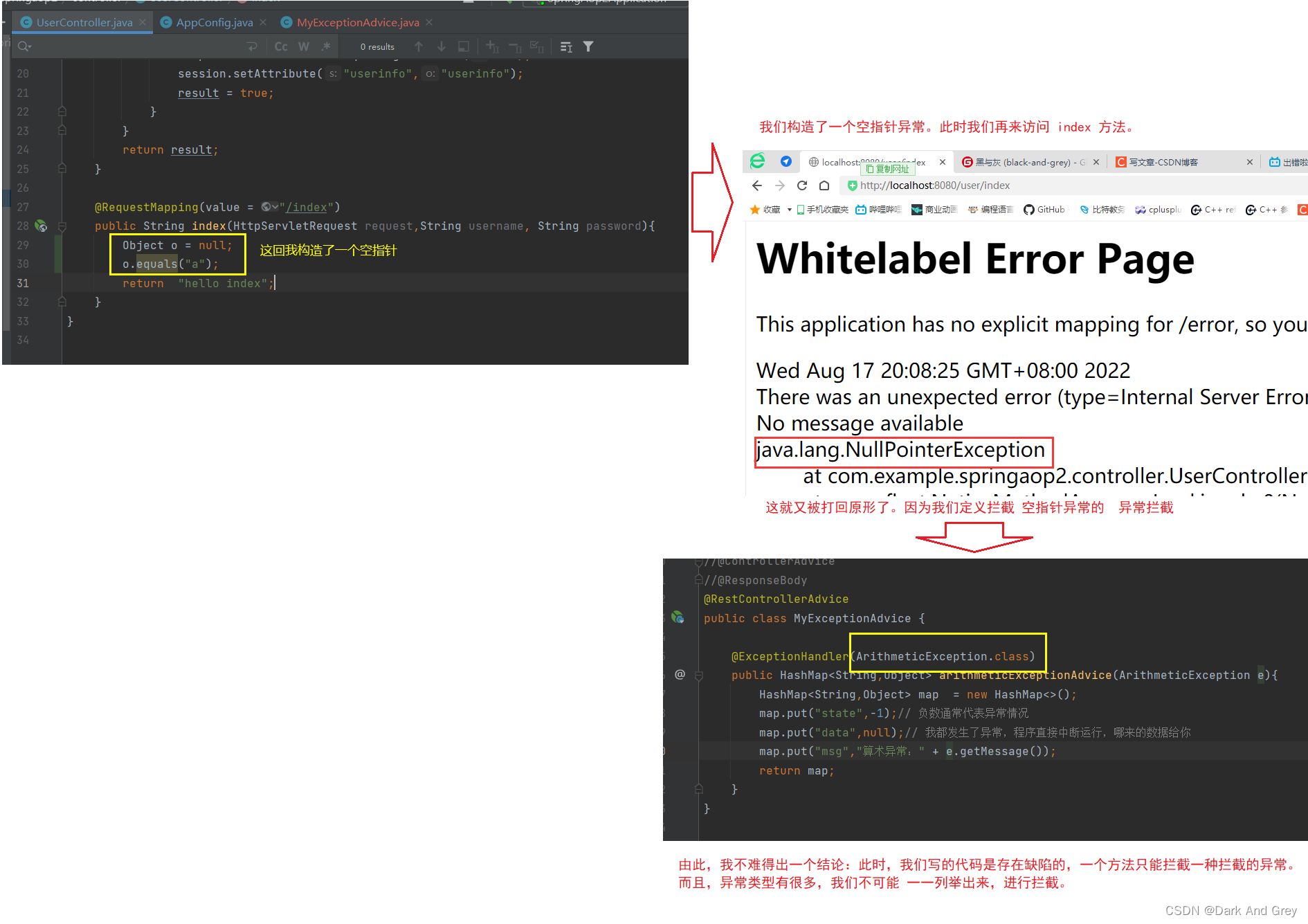Screen dimensions: 1308x924
Task: Collapse fold marker at line 22
Action: point(62,111)
